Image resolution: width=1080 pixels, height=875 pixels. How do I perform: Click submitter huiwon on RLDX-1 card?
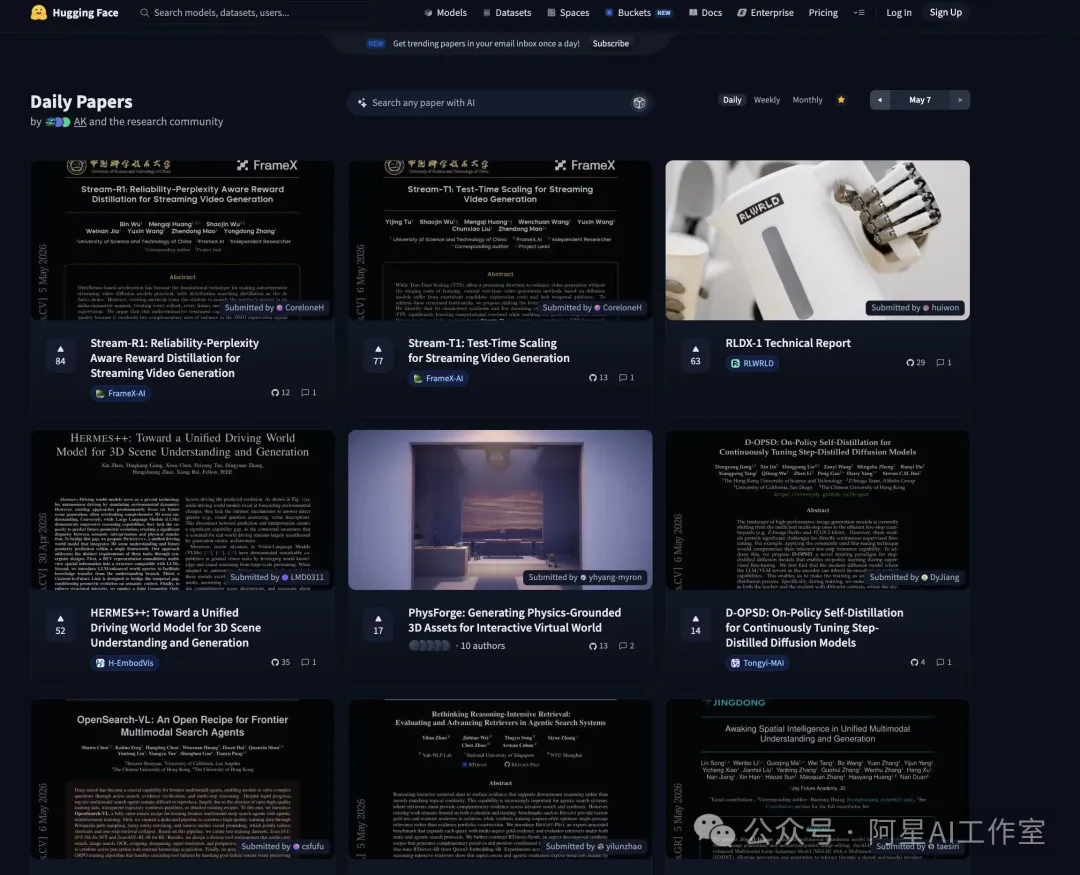[x=915, y=308]
